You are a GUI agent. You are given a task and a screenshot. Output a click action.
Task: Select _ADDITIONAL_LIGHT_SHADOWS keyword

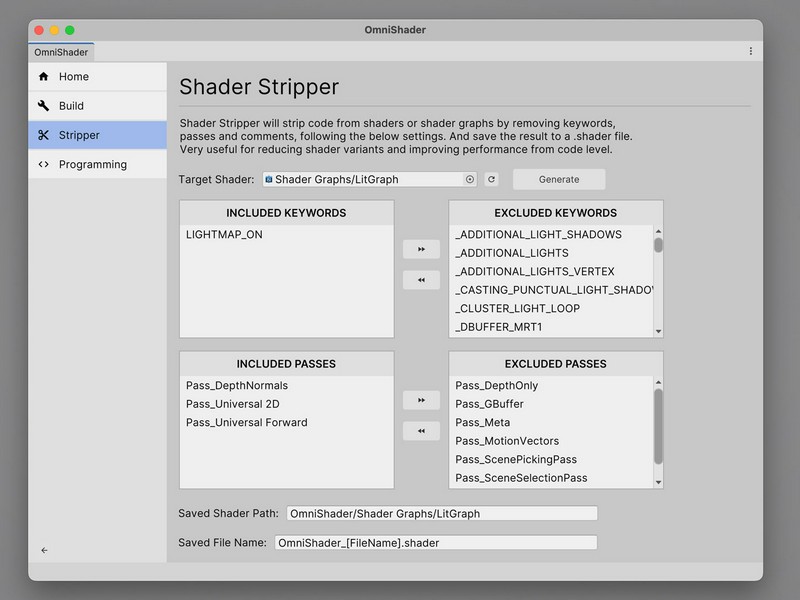552,235
